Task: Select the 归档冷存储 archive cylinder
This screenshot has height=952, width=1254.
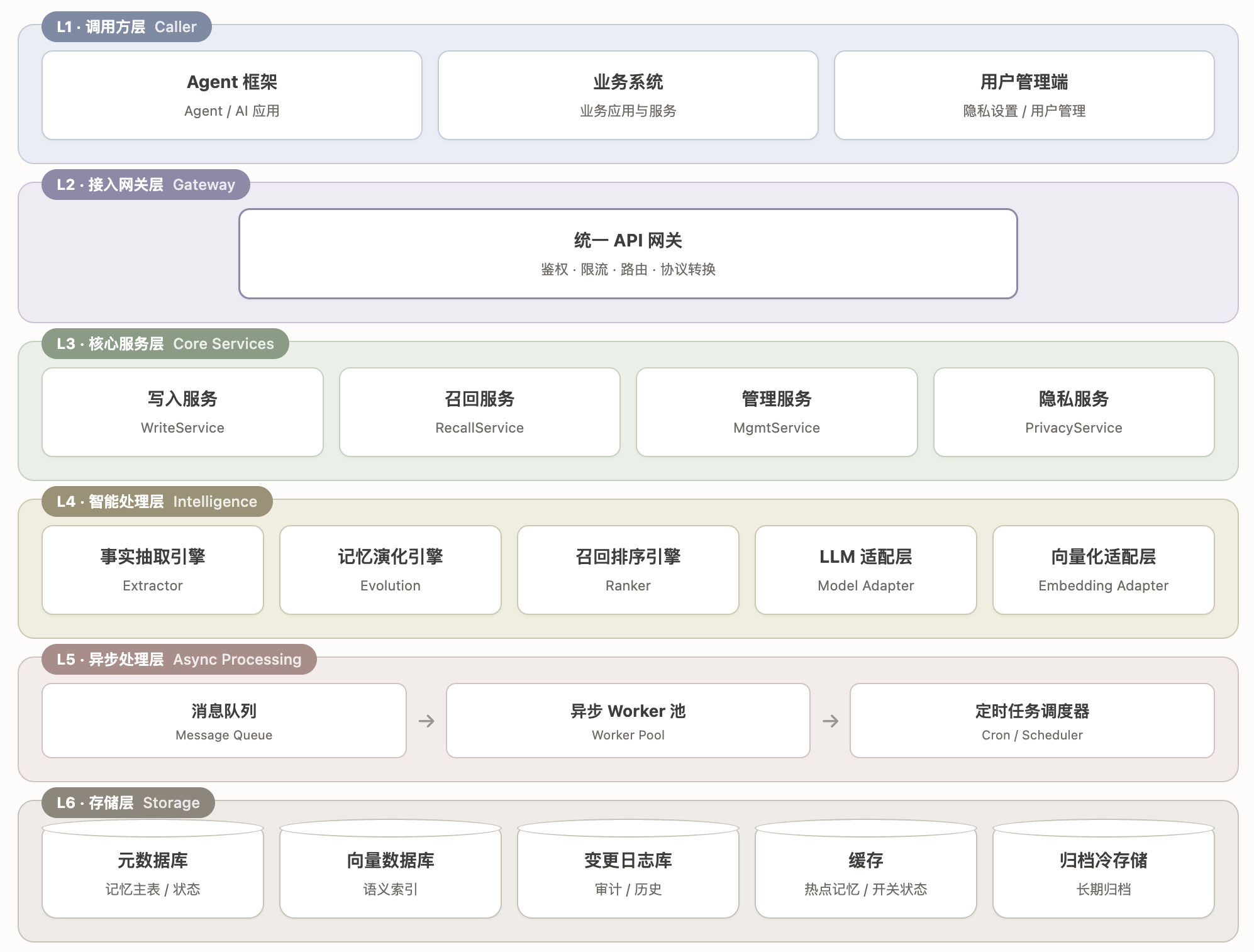Action: point(1104,870)
